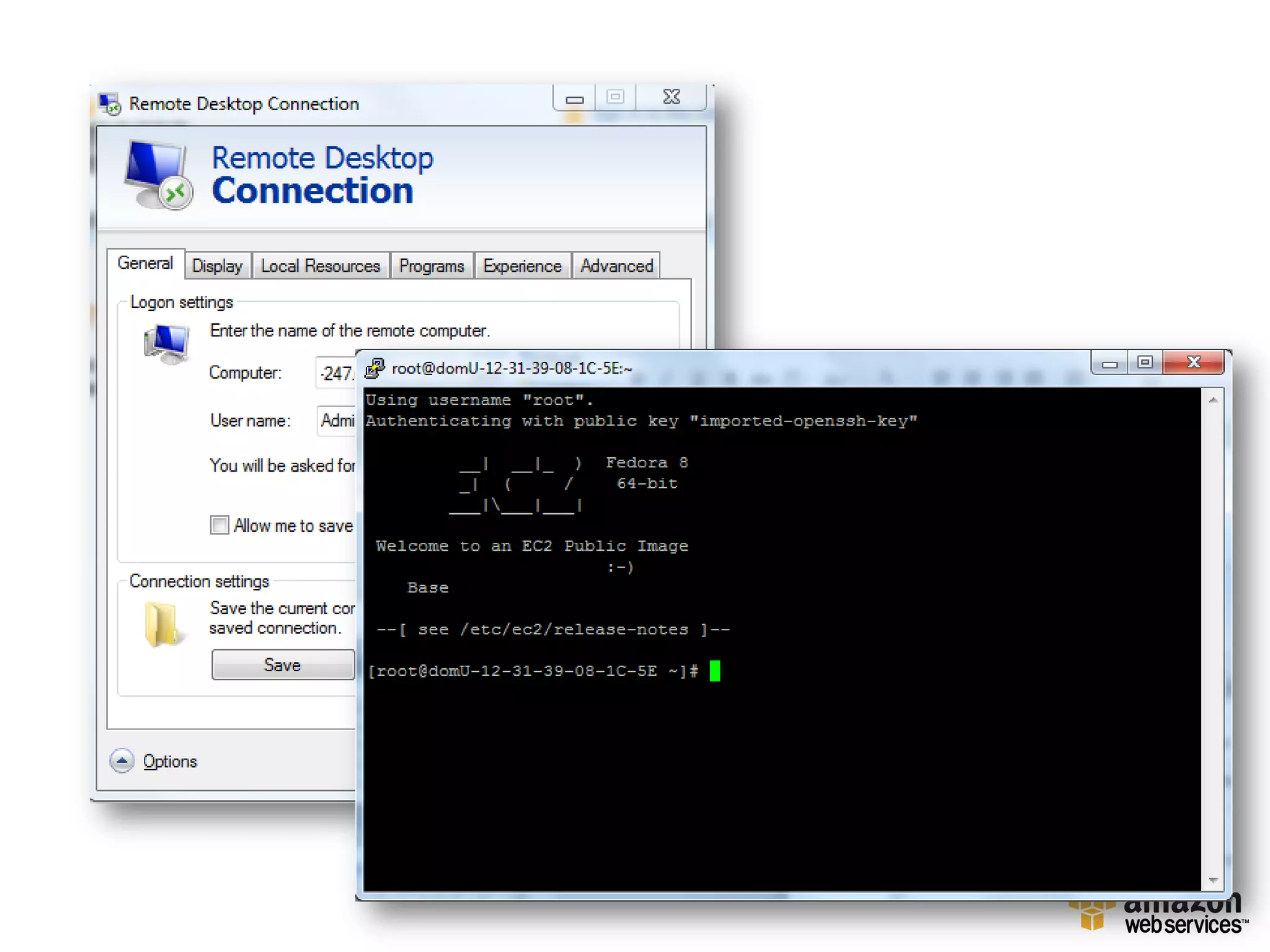Go to the Experience tab
Screen dimensions: 1270x952
click(x=522, y=266)
